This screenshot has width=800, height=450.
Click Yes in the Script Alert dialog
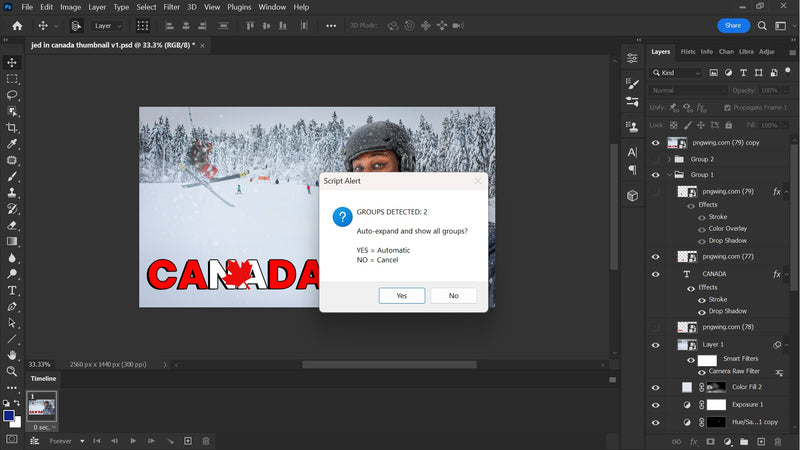(401, 296)
